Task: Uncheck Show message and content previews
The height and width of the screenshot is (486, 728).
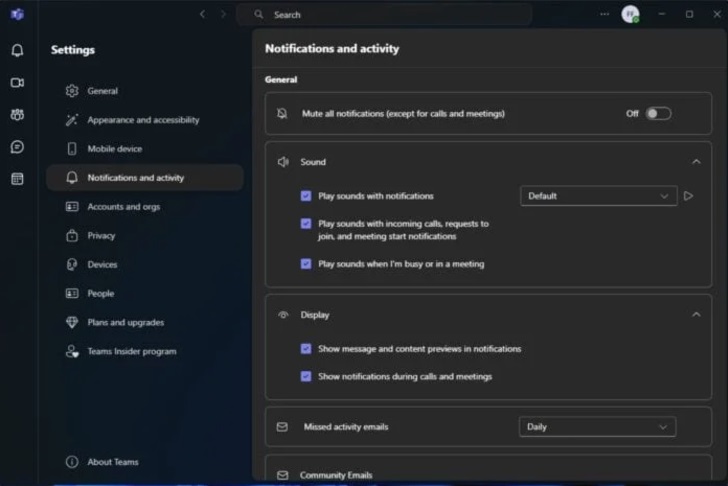Action: 306,349
